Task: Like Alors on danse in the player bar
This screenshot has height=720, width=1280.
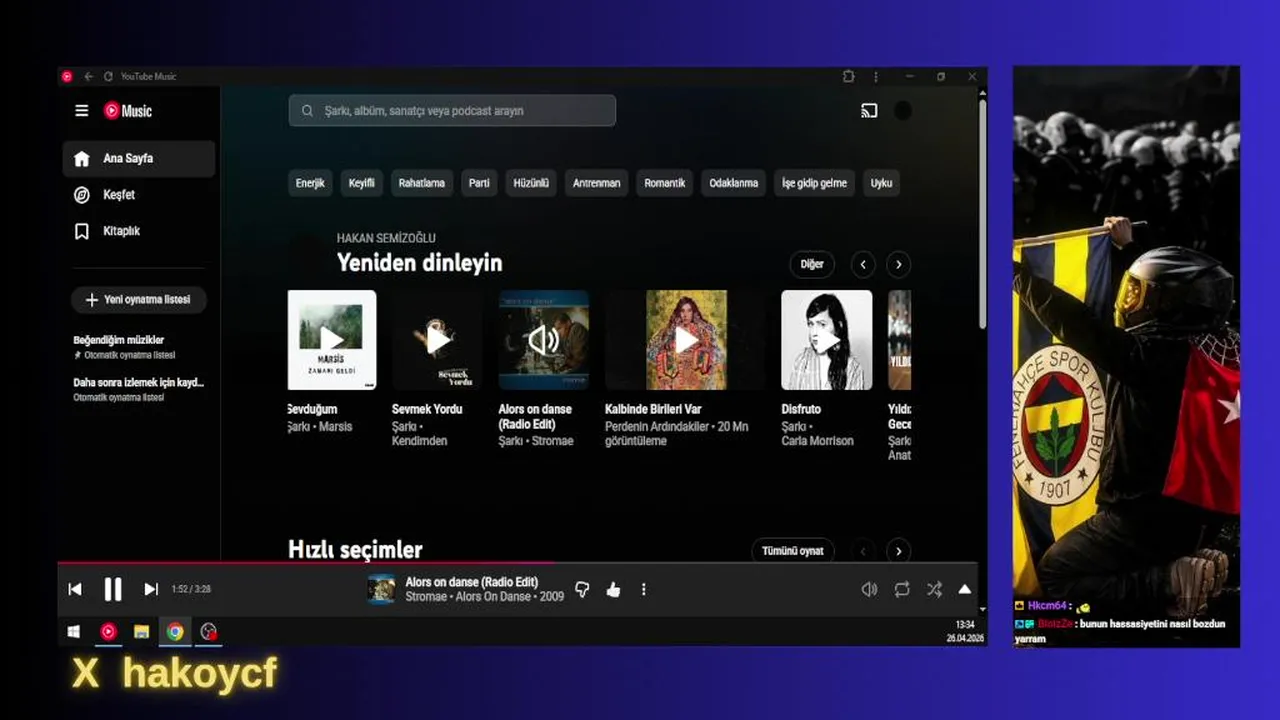Action: click(x=613, y=589)
